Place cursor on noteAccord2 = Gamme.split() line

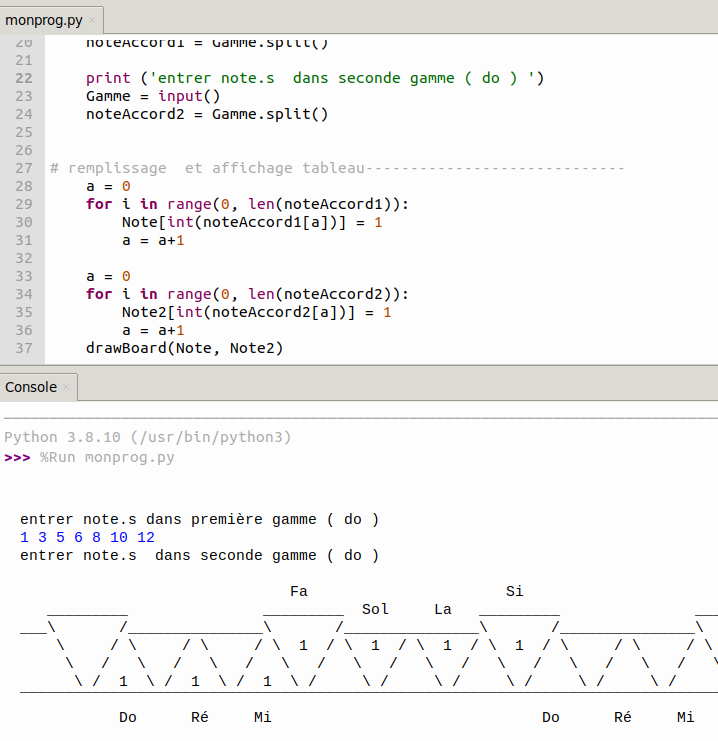click(206, 114)
